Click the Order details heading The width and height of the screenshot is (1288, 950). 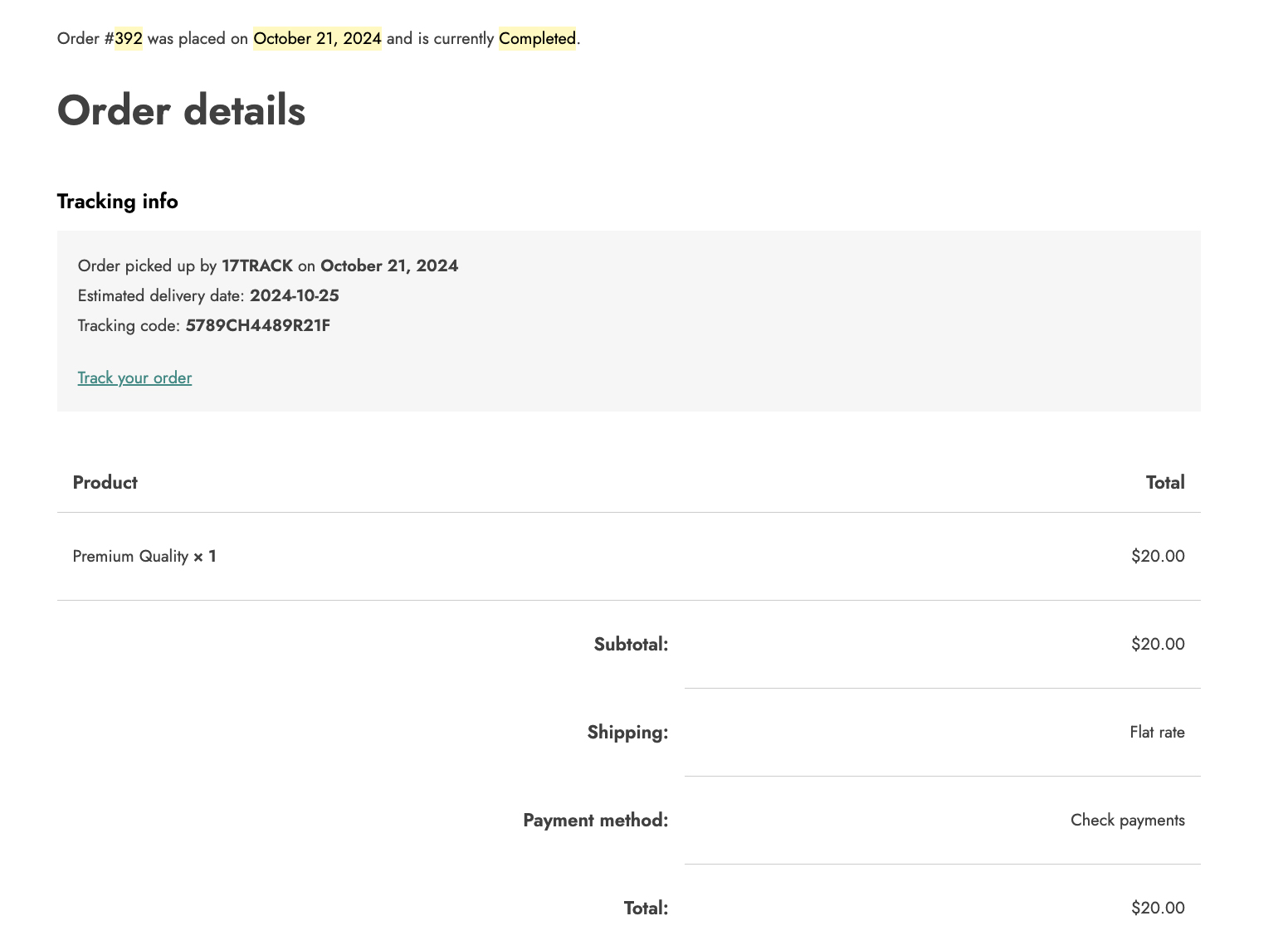pyautogui.click(x=181, y=110)
